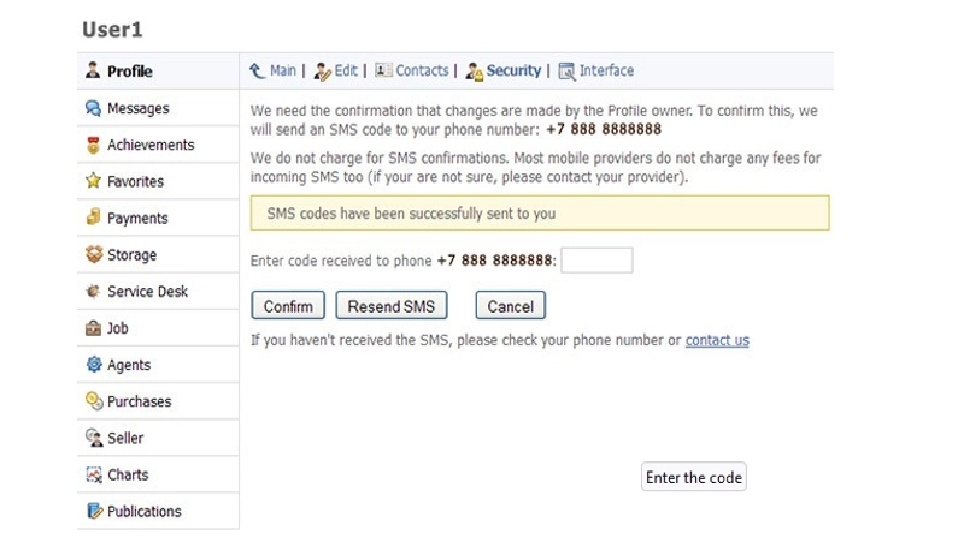Select the Favorites star icon
The height and width of the screenshot is (542, 964).
(x=93, y=181)
